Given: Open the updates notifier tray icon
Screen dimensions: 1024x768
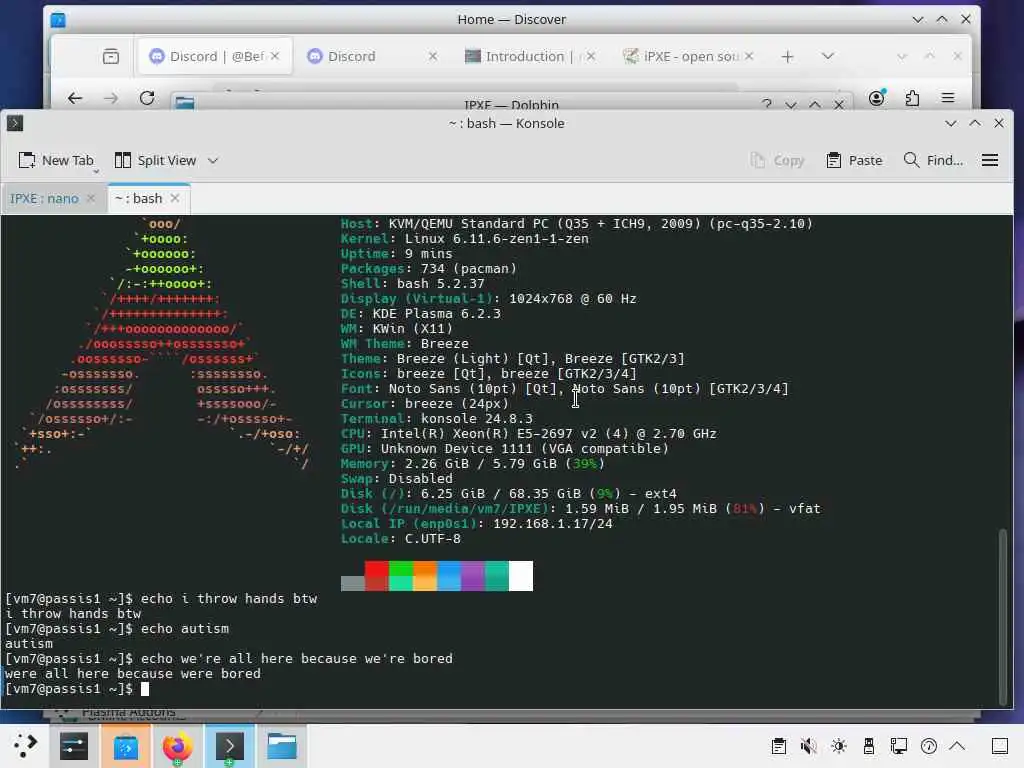Looking at the screenshot, I should [x=929, y=746].
